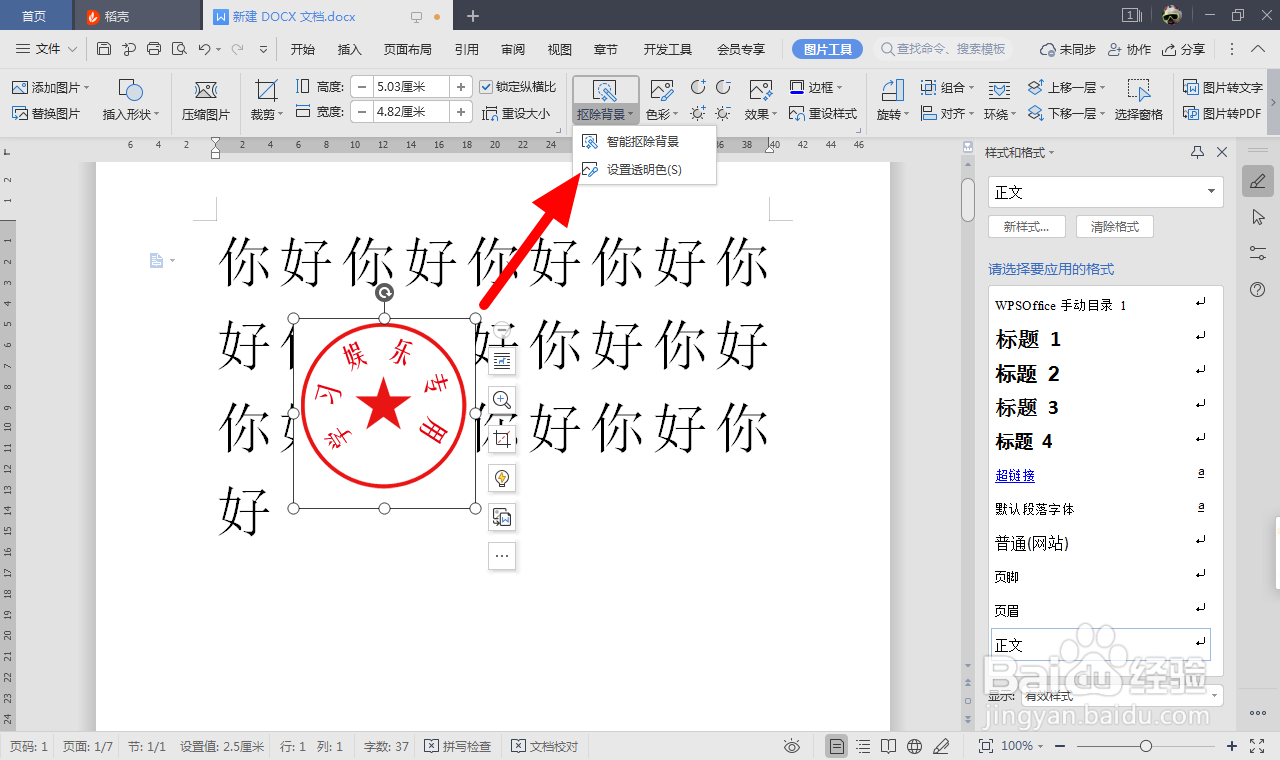The width and height of the screenshot is (1280, 760).
Task: Click Picture to Text (图片转文字)
Action: [1223, 87]
